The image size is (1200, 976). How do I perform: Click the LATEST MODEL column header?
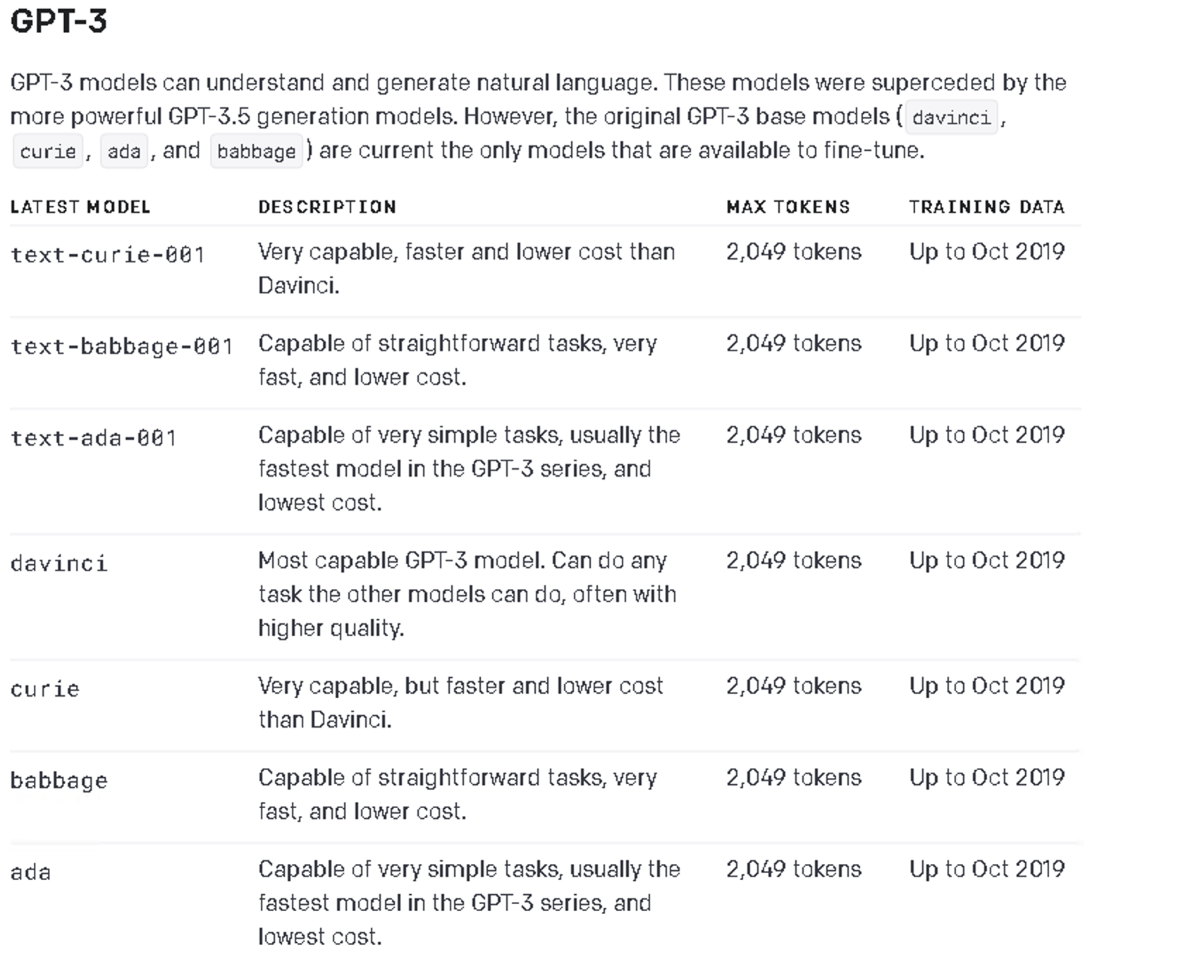80,207
